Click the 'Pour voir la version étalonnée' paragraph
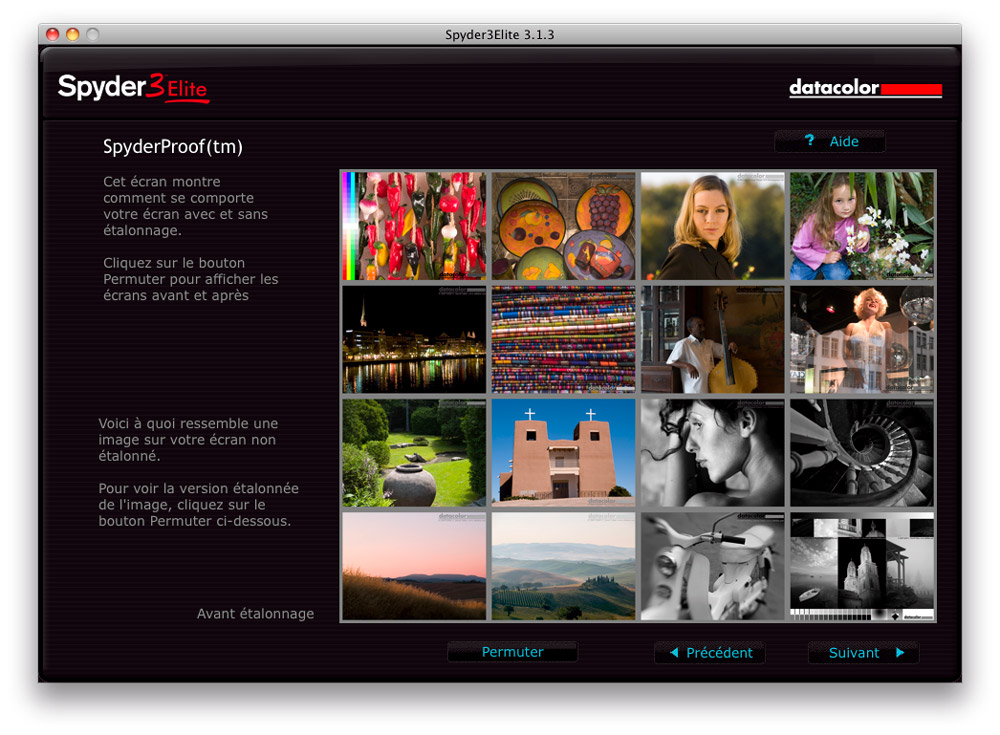 198,505
